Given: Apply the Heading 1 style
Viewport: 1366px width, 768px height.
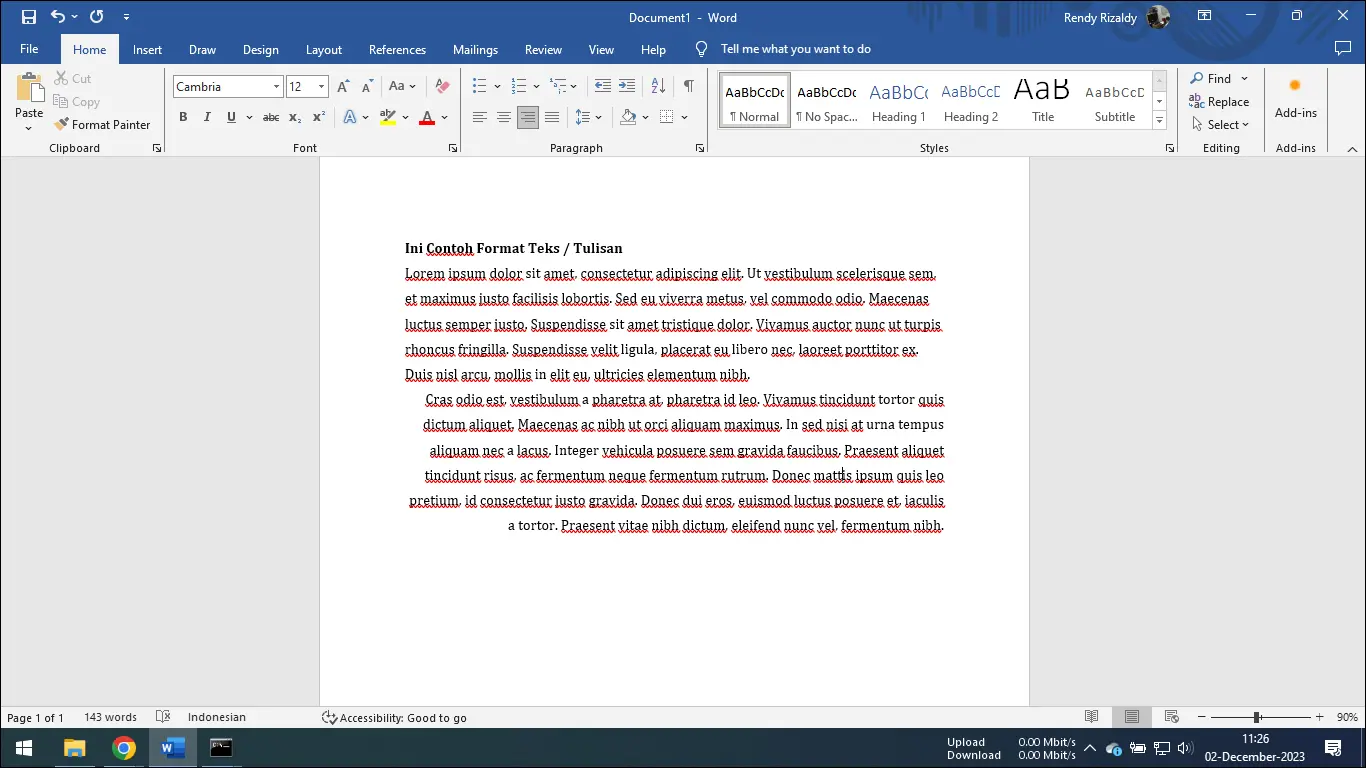Looking at the screenshot, I should pos(898,101).
